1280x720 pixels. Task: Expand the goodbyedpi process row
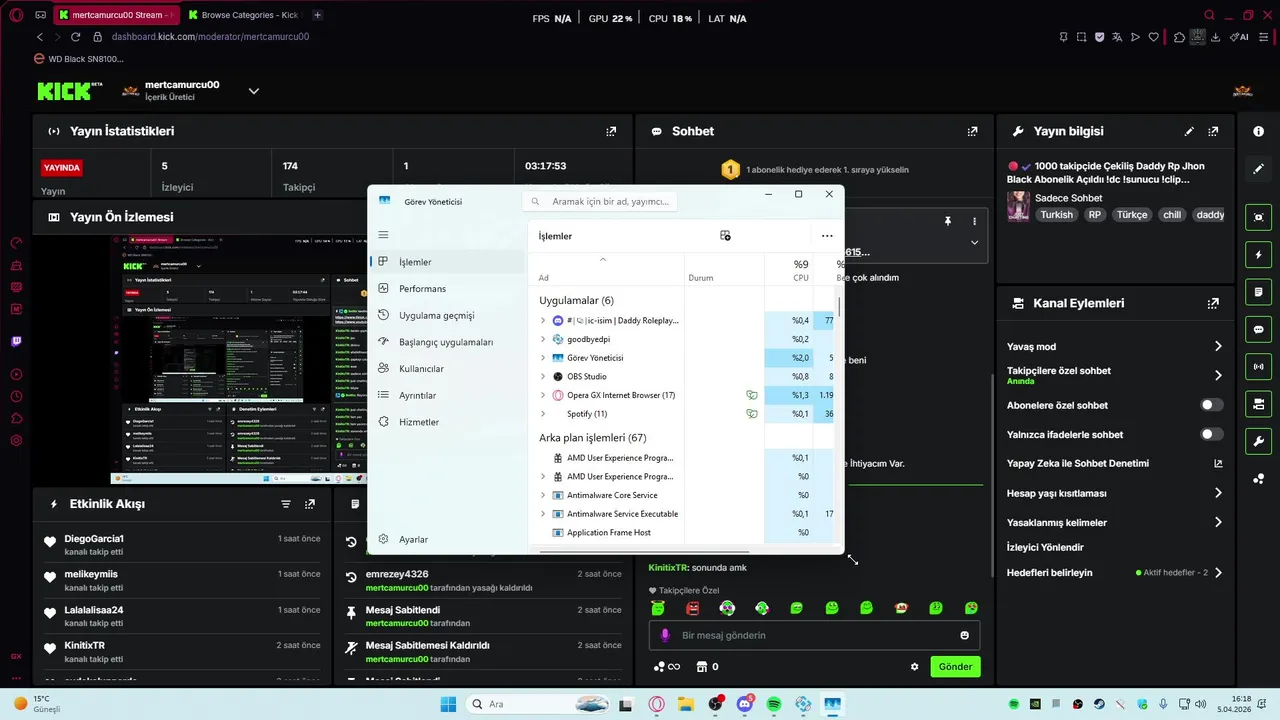543,339
